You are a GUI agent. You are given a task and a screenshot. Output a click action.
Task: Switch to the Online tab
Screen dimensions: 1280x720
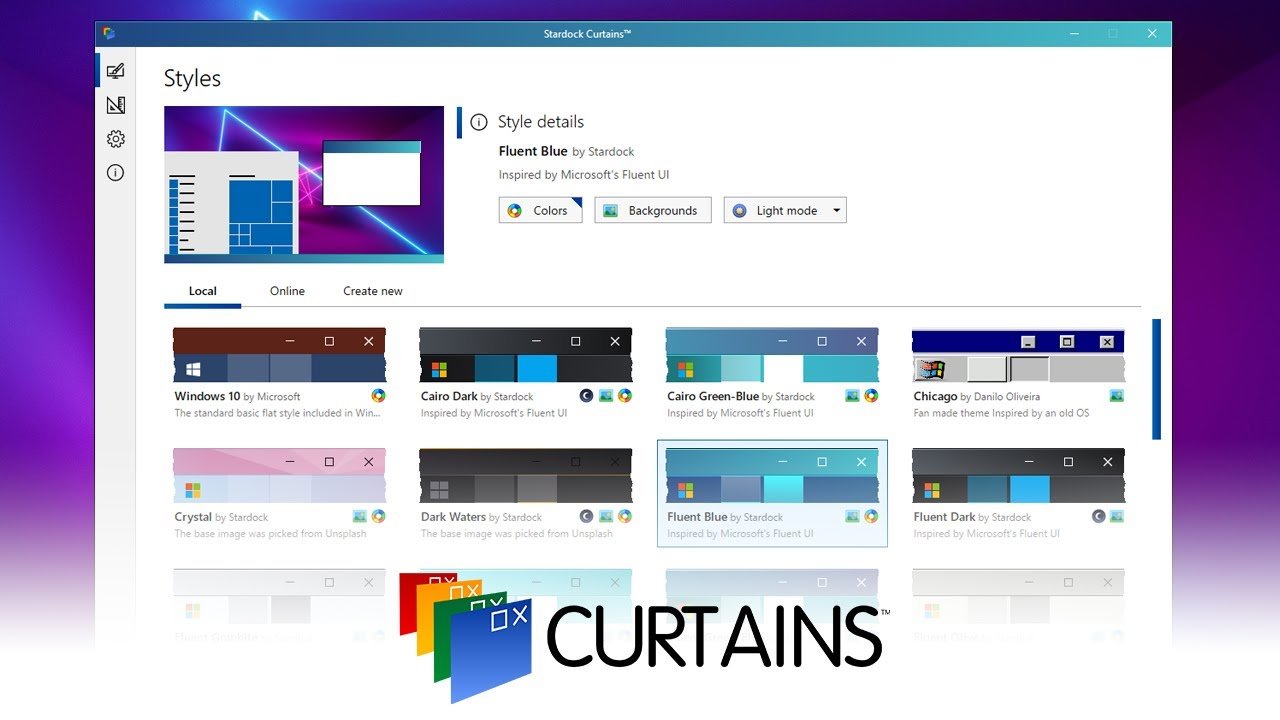[287, 291]
